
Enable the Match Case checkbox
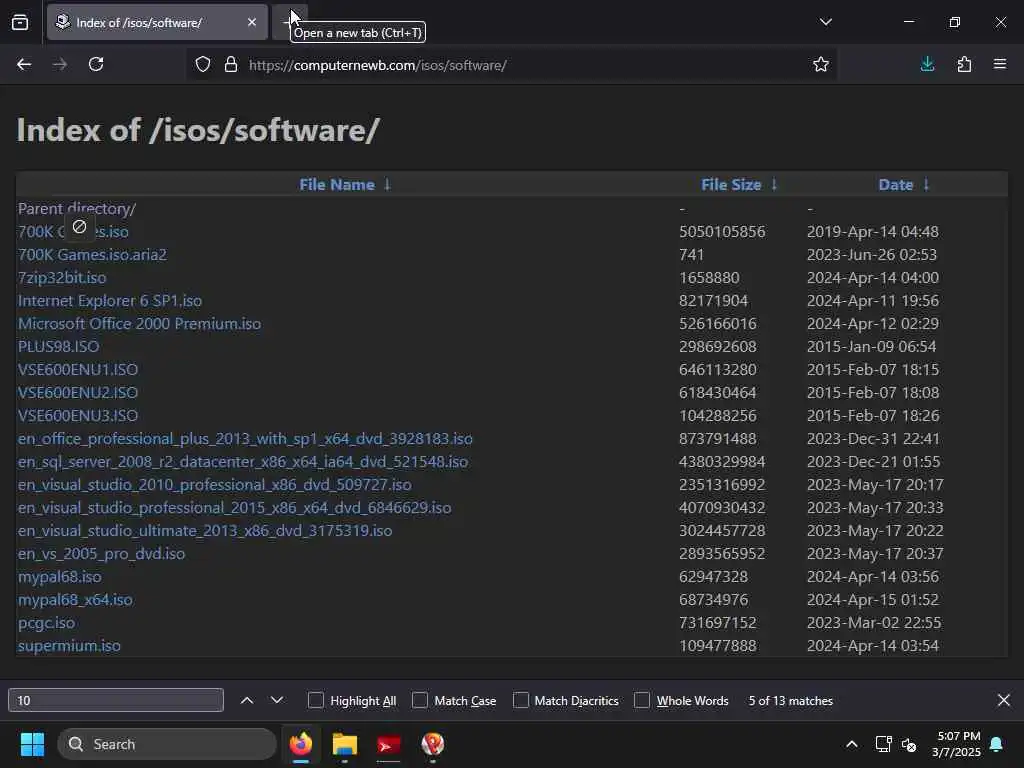(x=420, y=700)
